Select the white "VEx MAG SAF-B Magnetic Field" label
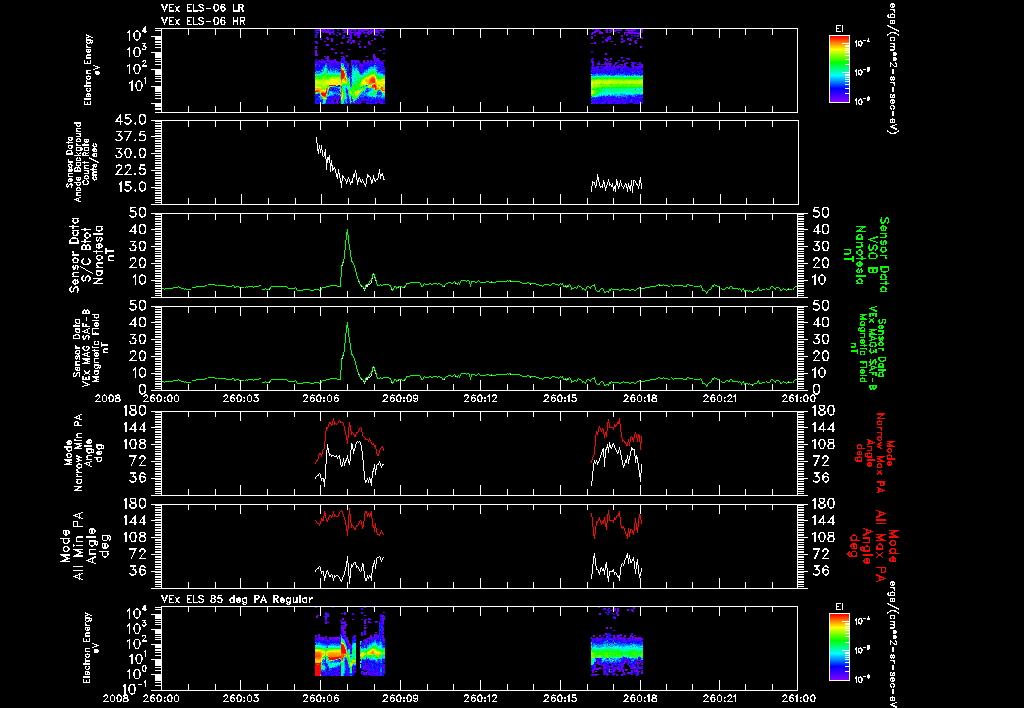Viewport: 1024px width, 708px height. 90,348
